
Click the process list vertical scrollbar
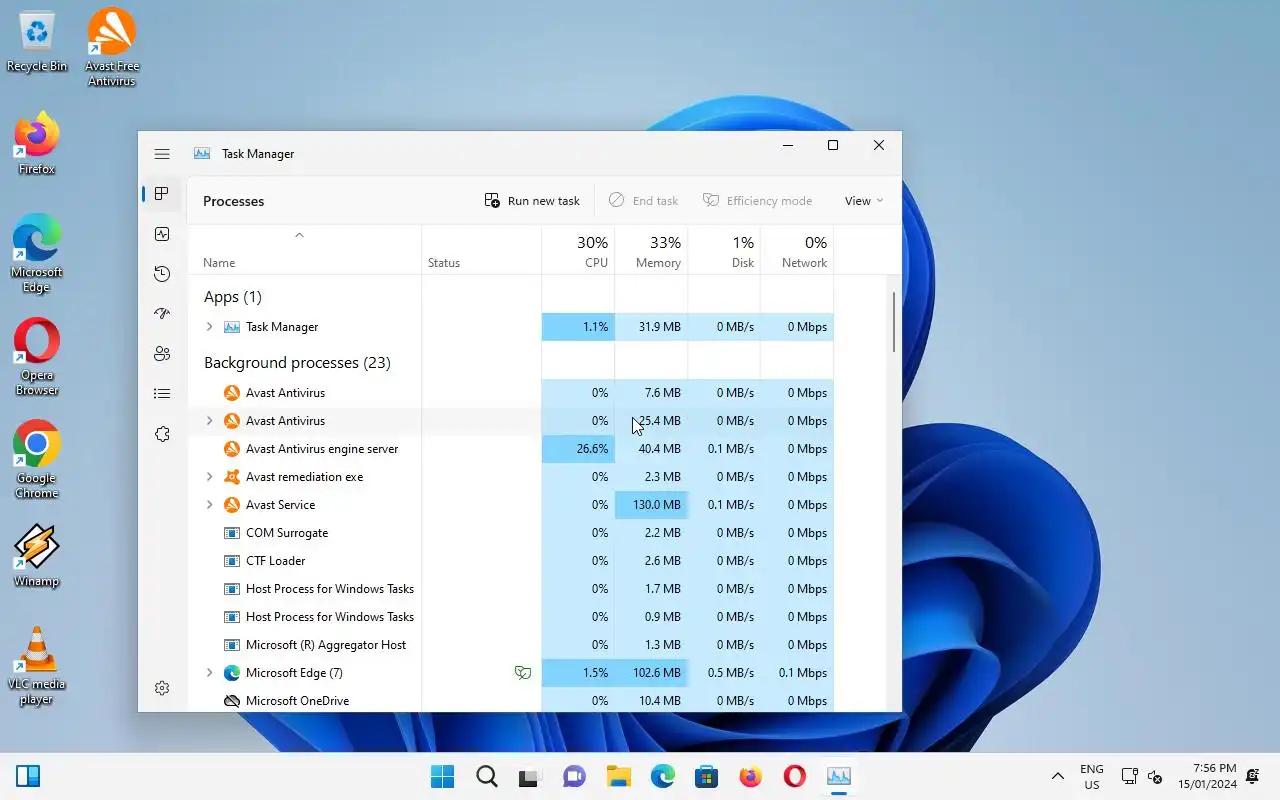click(892, 320)
